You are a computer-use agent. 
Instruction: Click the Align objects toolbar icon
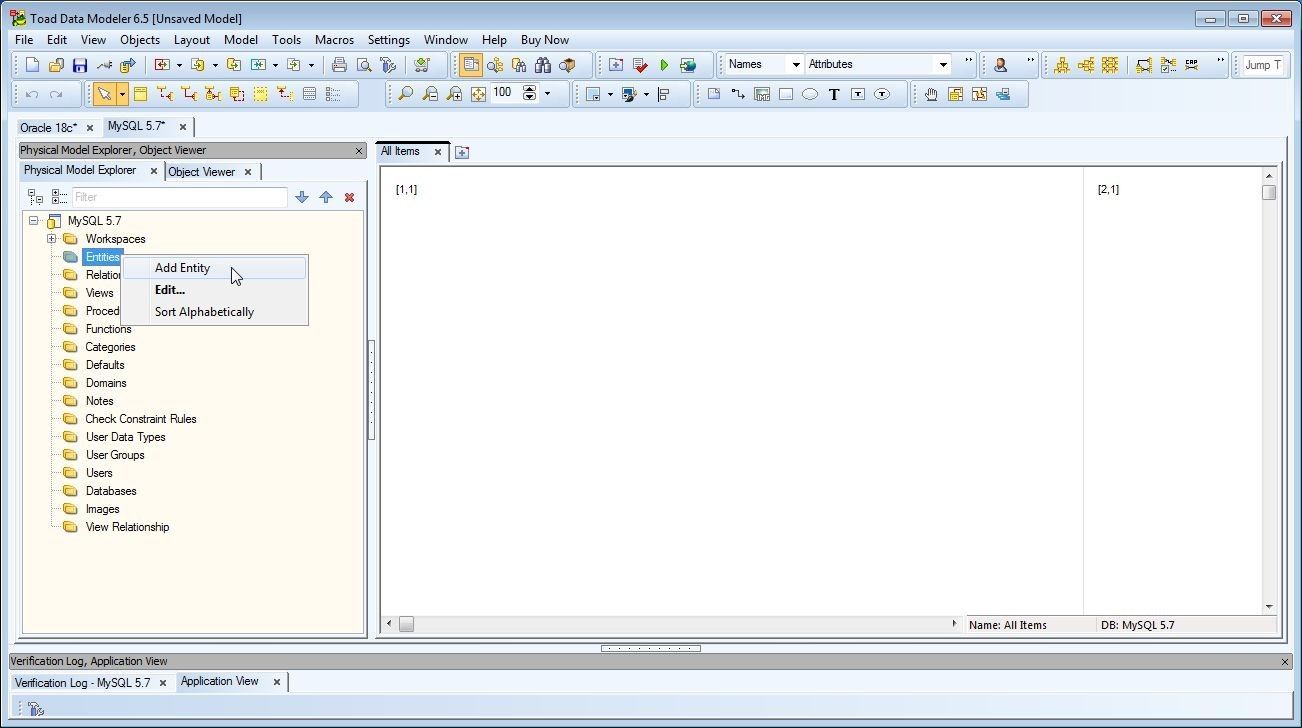(664, 94)
